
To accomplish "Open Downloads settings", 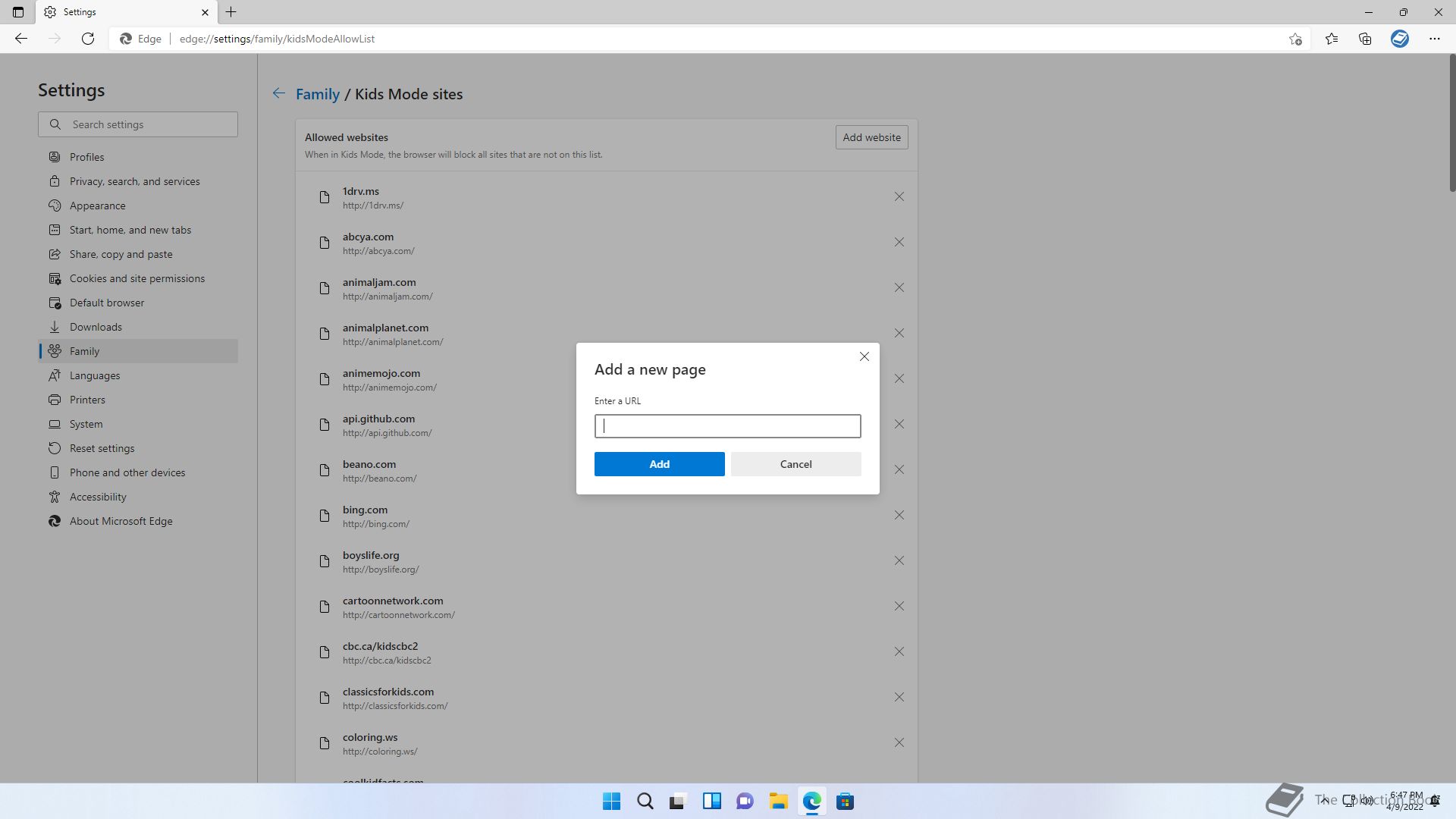I will 138,327.
